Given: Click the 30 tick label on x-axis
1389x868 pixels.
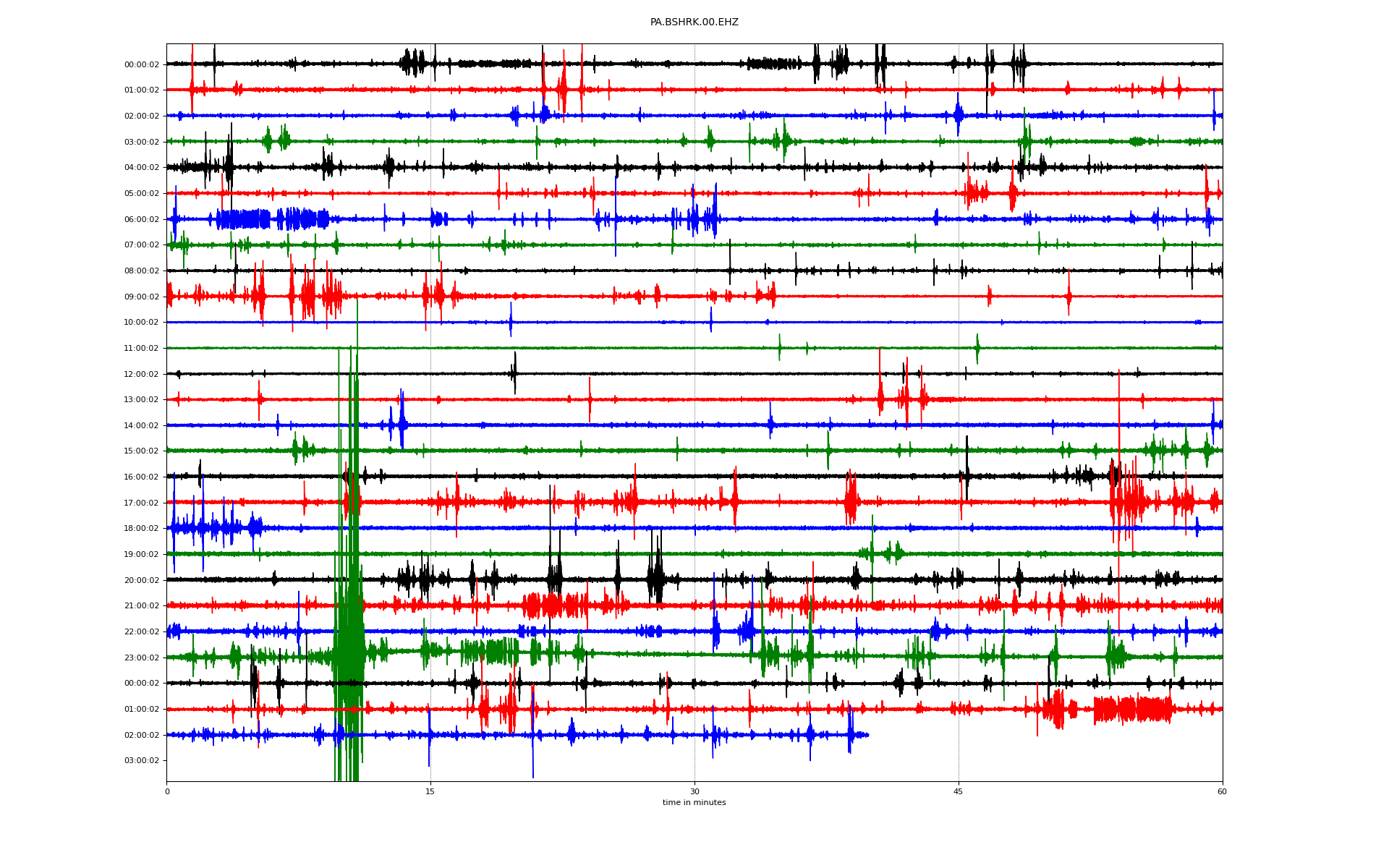Looking at the screenshot, I should [694, 791].
